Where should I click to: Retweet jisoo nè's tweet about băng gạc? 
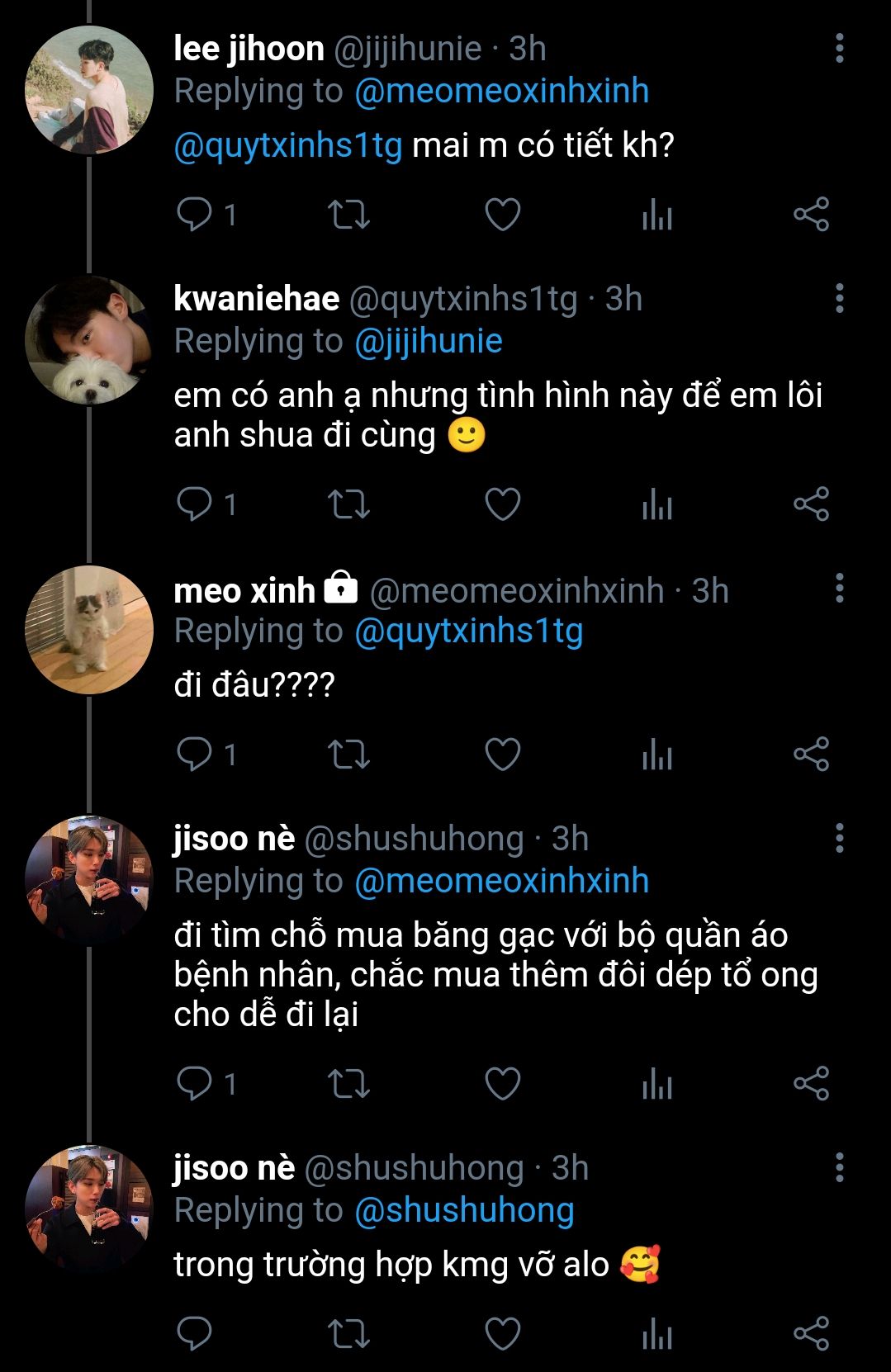click(x=348, y=1084)
